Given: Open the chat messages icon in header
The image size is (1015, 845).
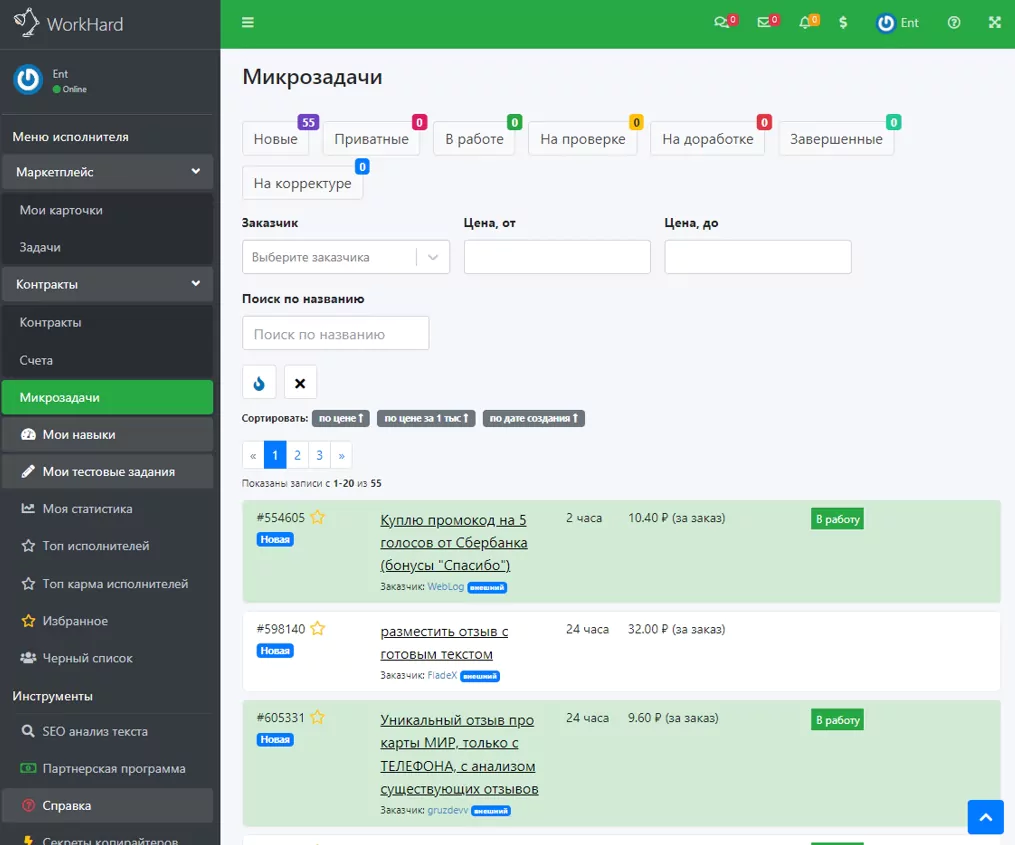Looking at the screenshot, I should [721, 23].
